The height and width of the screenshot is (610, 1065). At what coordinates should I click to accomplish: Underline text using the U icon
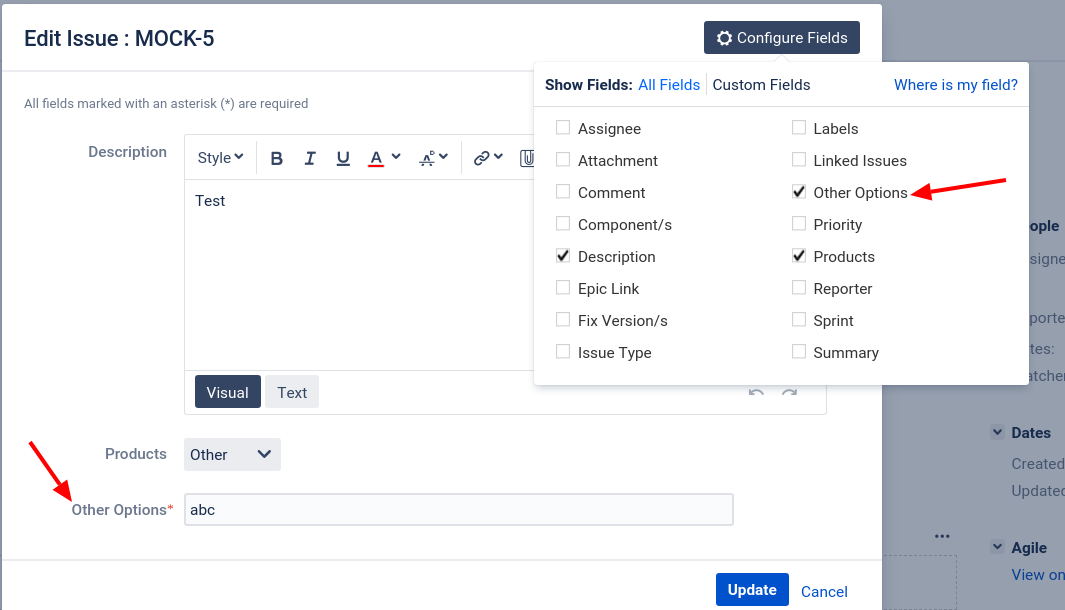(x=342, y=158)
